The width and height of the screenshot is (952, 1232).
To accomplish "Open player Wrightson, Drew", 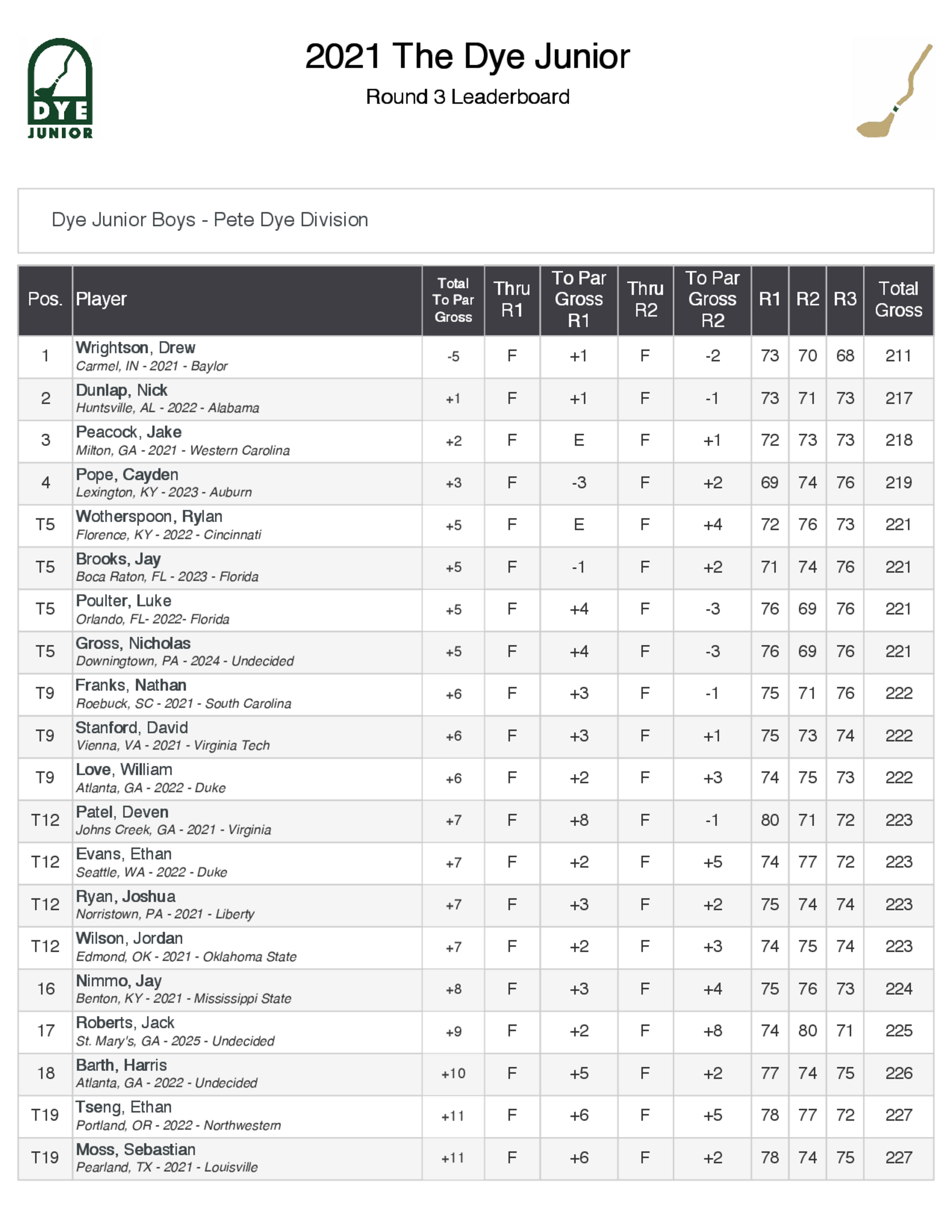I will [135, 348].
